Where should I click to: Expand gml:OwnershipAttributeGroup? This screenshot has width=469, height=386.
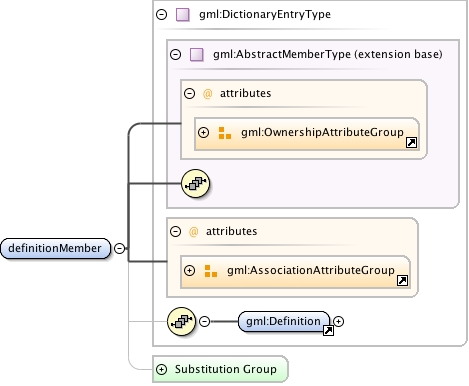tap(203, 133)
